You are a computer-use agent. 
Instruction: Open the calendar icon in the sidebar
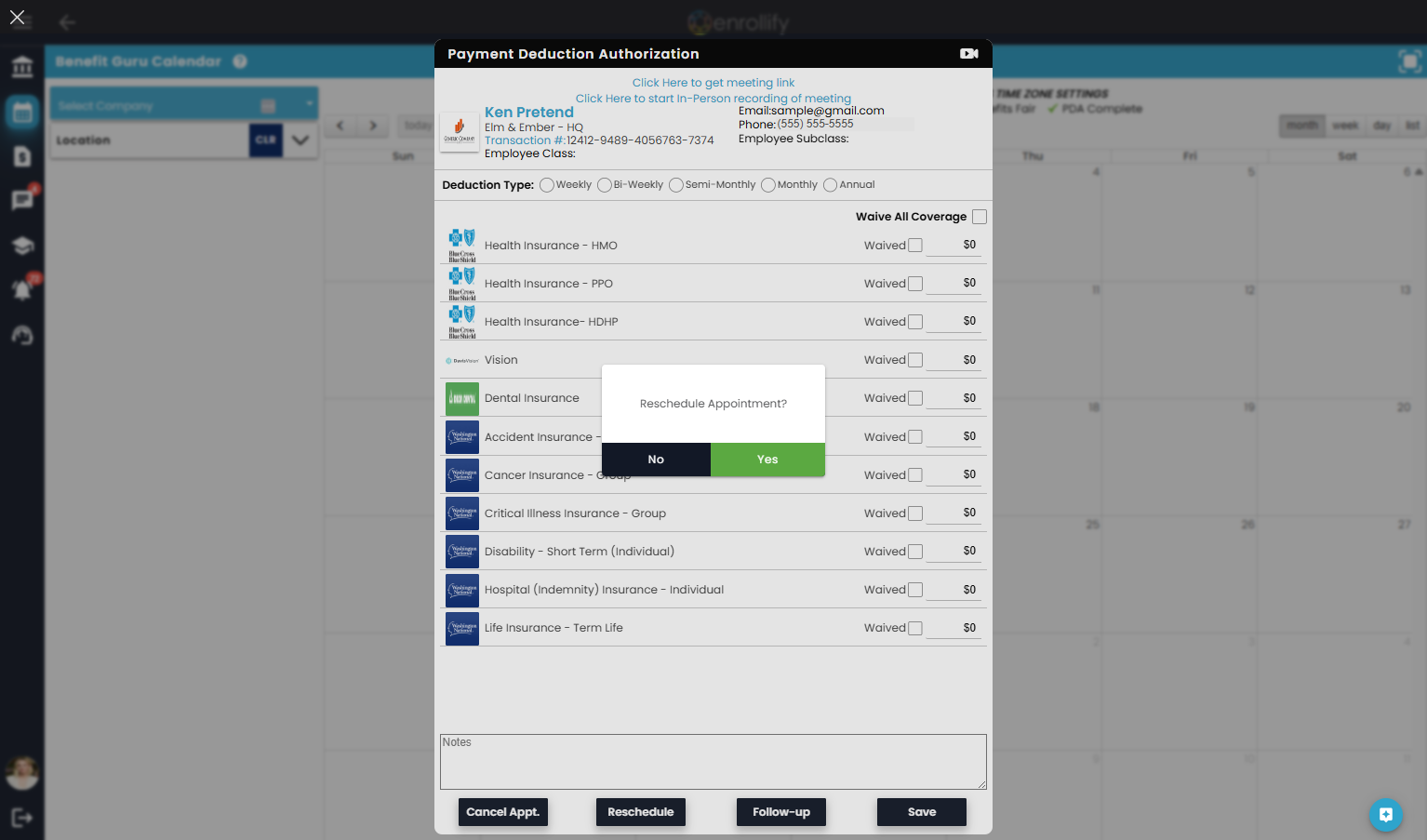(x=22, y=113)
